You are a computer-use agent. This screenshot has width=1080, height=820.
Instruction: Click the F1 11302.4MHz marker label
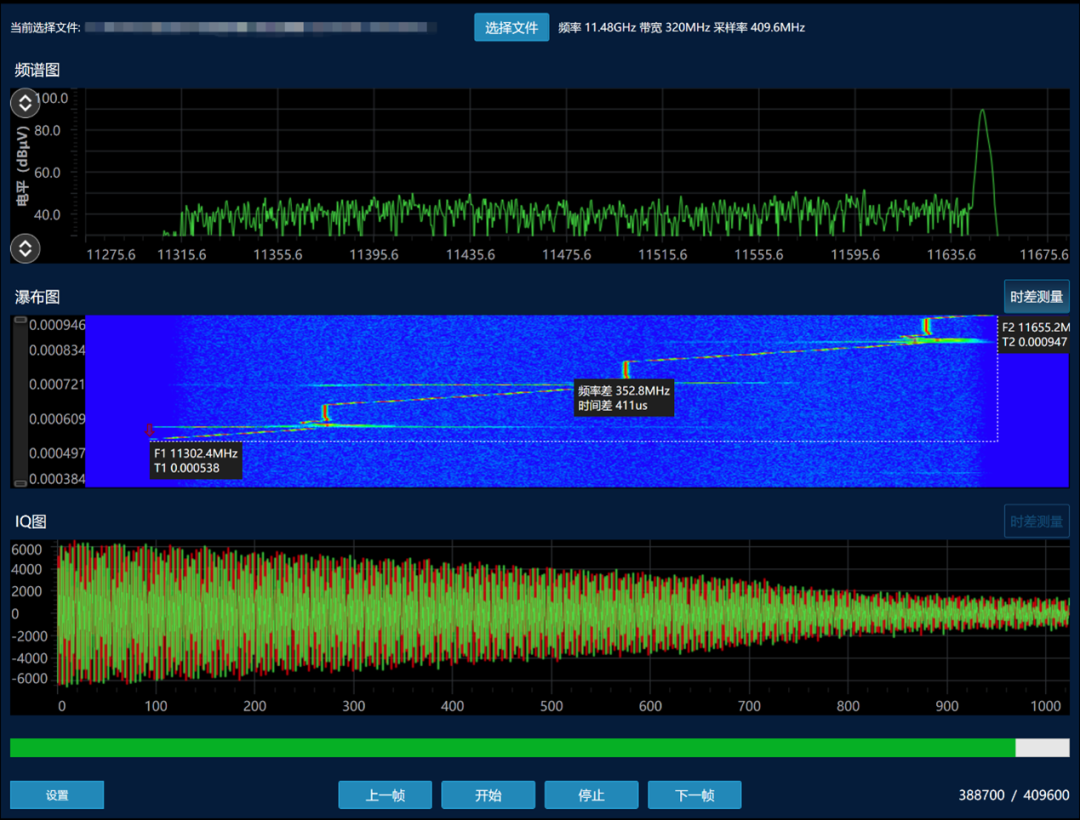(x=196, y=461)
